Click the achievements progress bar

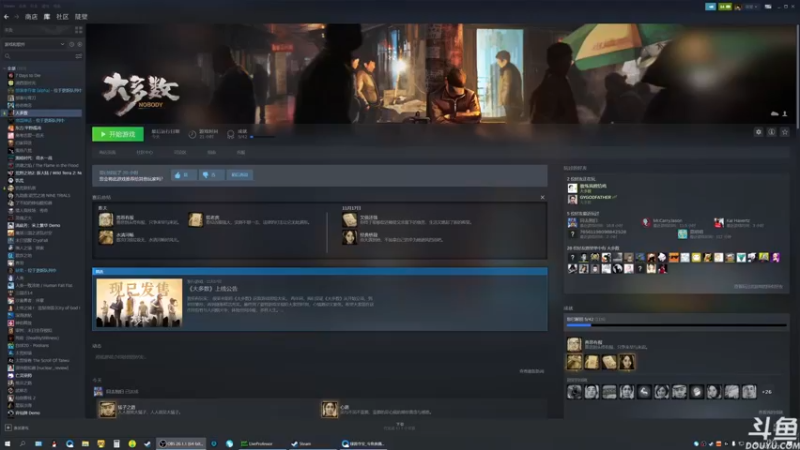tap(677, 325)
